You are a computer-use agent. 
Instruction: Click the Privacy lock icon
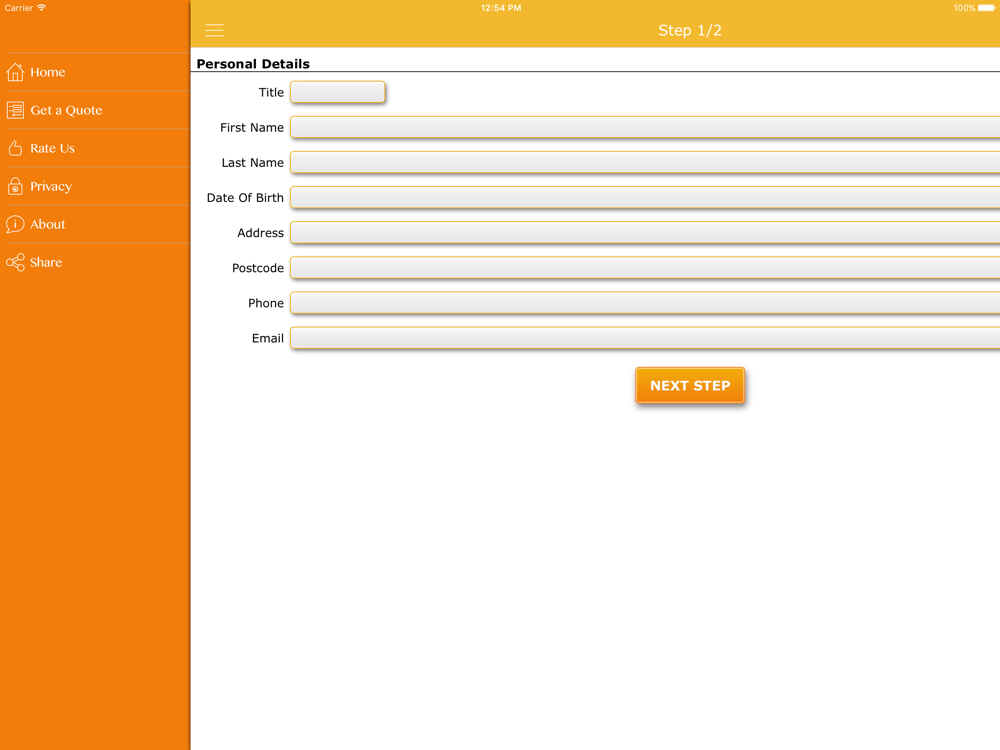click(15, 186)
